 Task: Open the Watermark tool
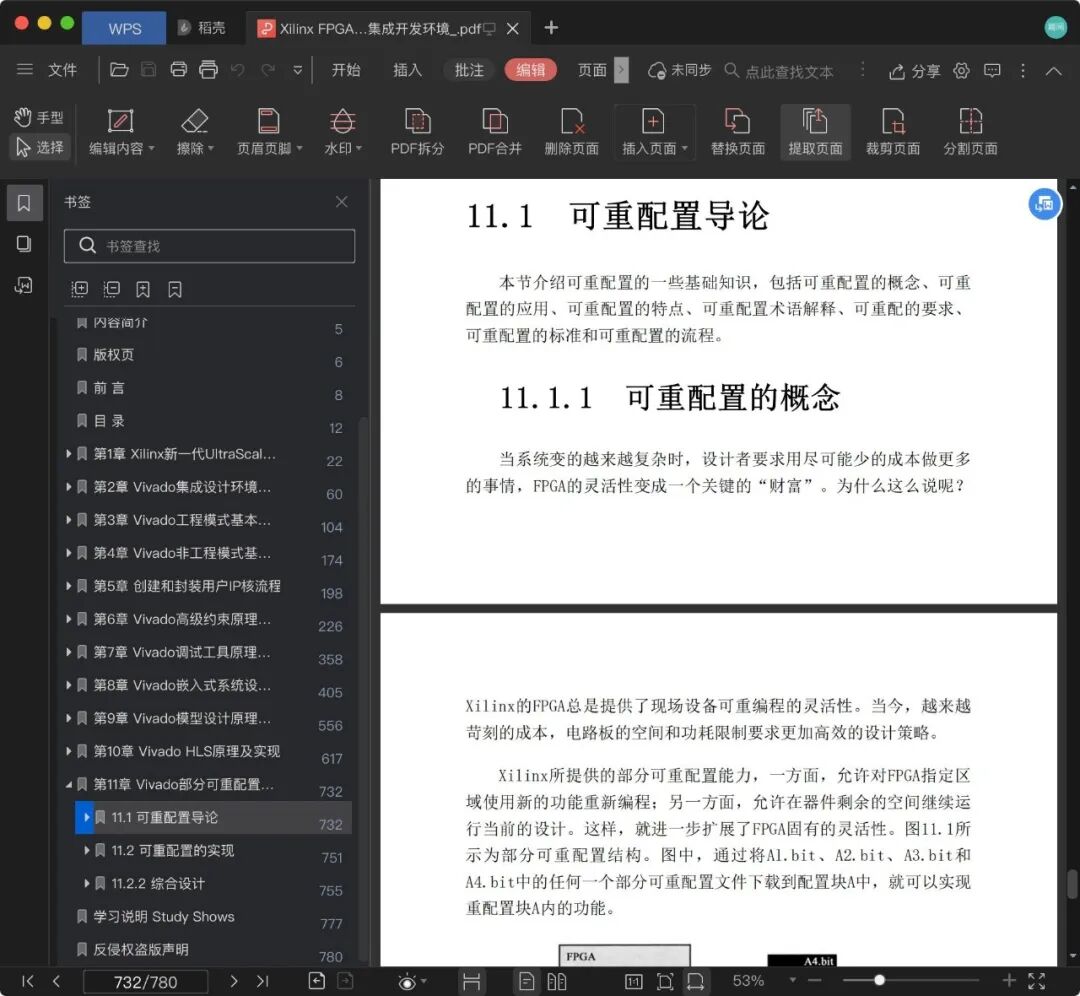[342, 132]
